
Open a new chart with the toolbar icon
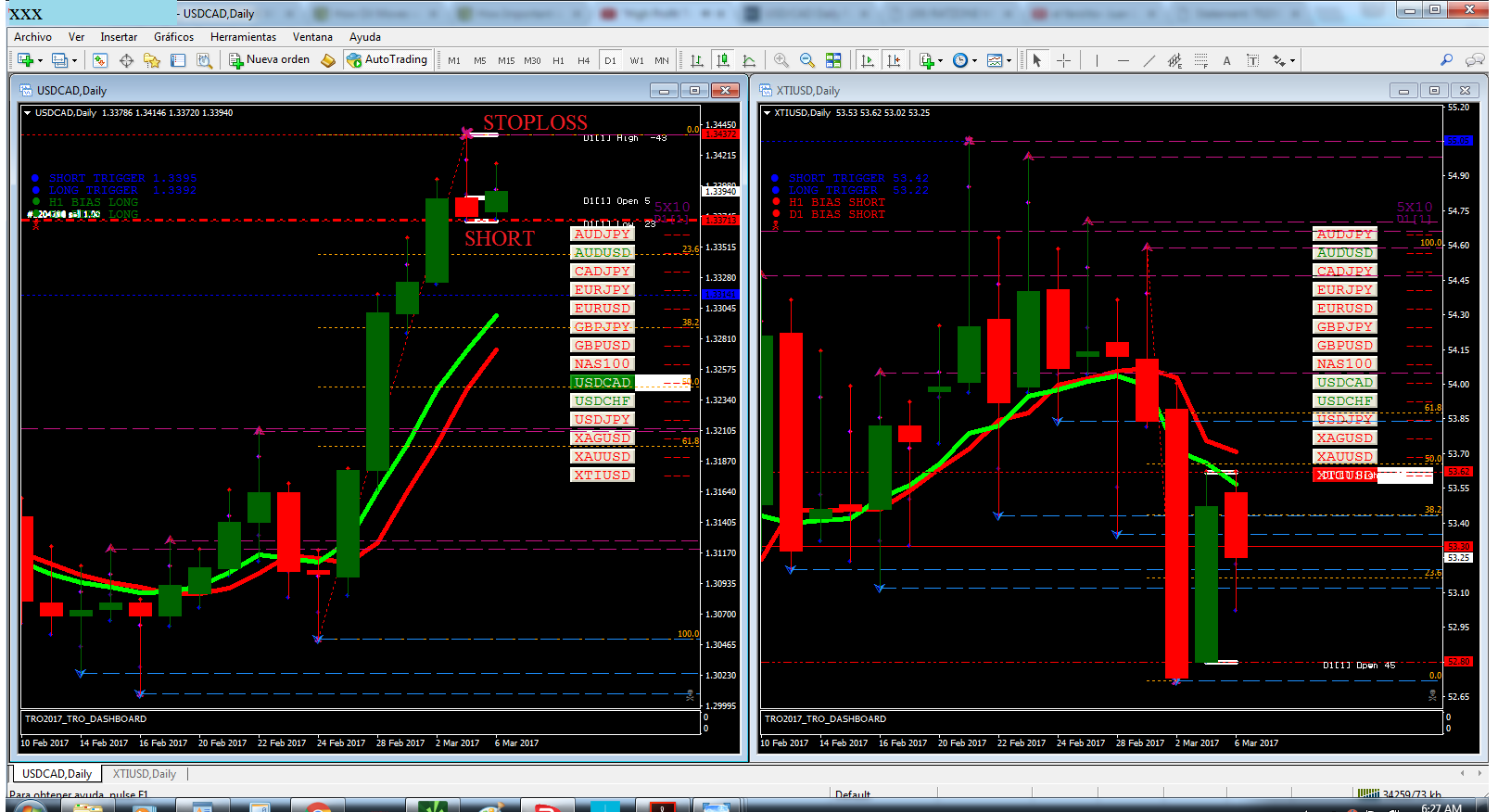25,60
